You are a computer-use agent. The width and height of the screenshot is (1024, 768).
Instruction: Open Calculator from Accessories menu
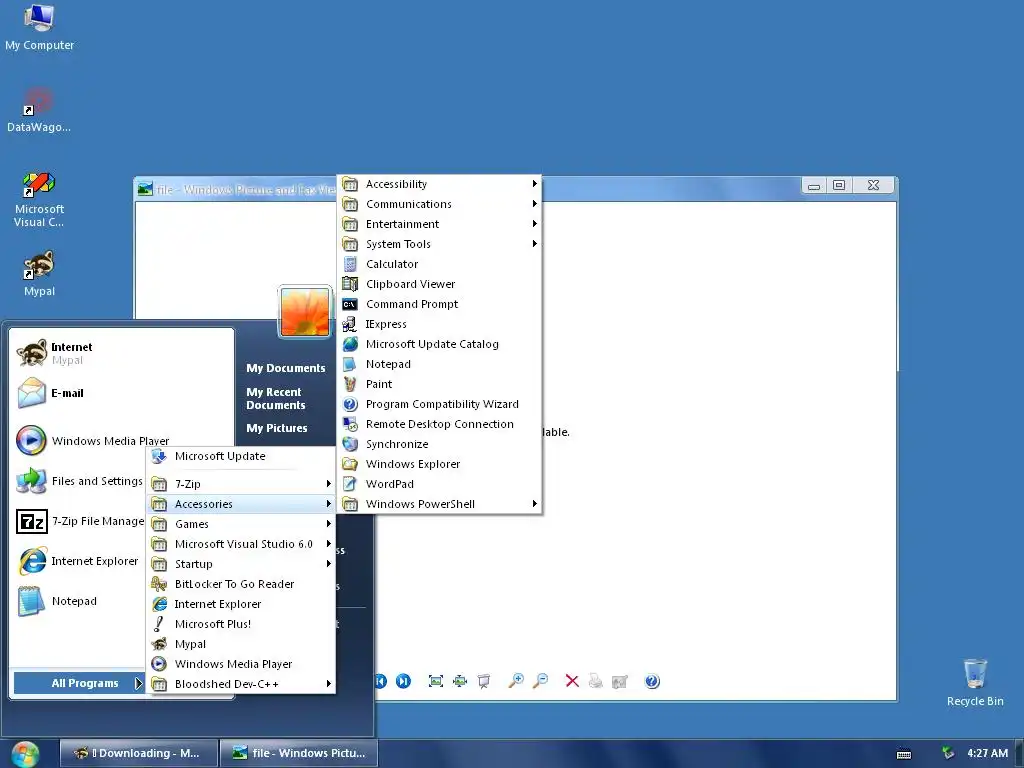click(x=440, y=264)
